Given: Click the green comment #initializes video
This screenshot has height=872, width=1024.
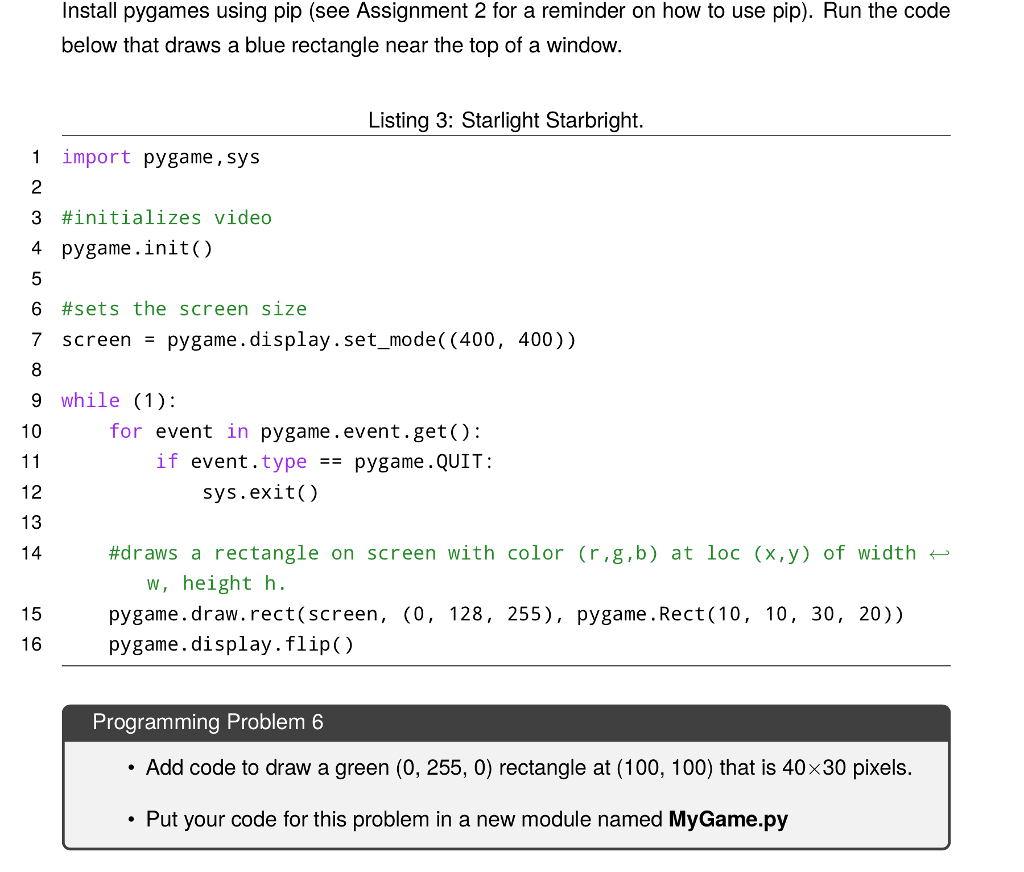Looking at the screenshot, I should 167,217.
